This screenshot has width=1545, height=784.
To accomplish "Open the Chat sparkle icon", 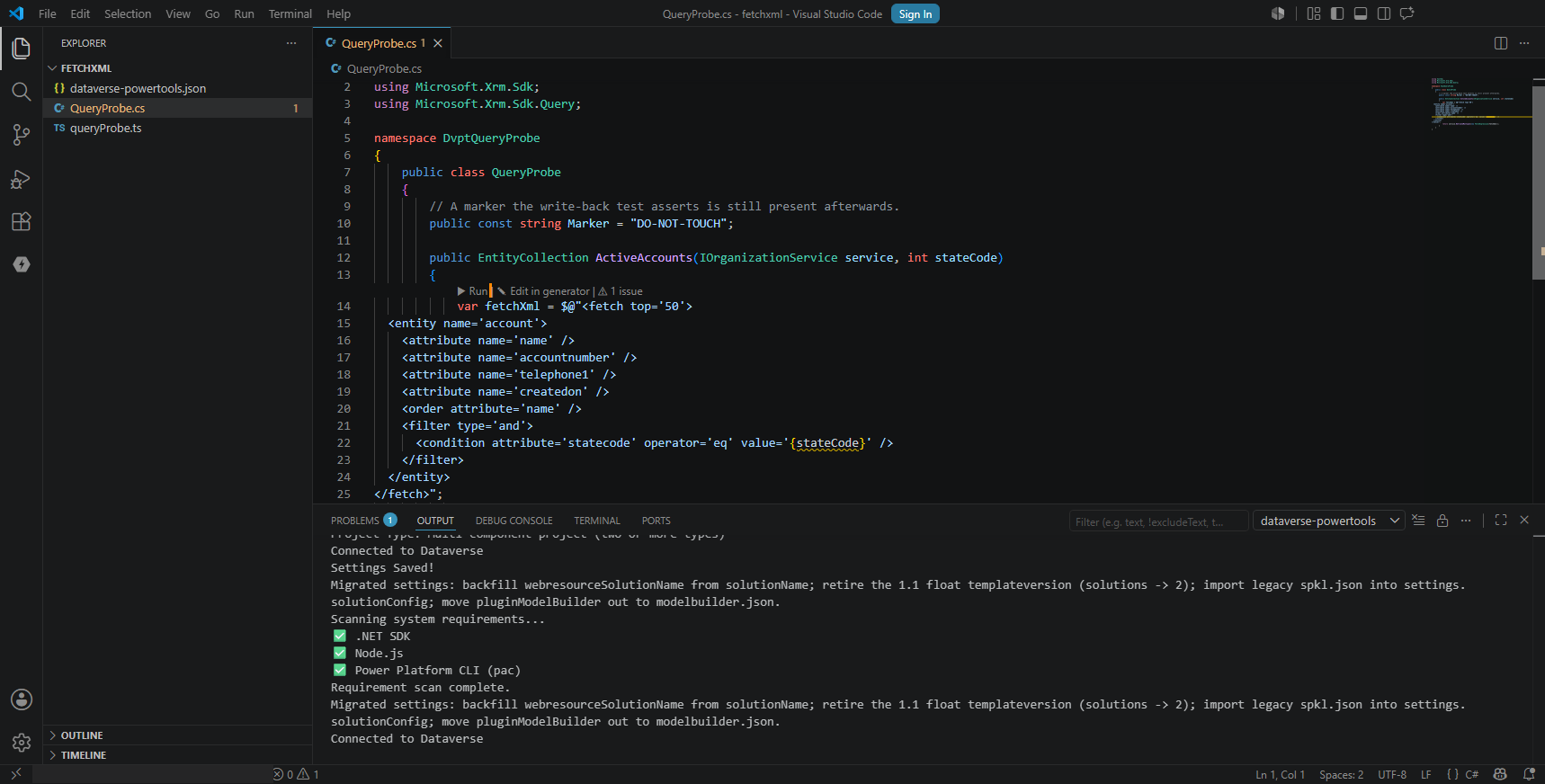I will [1407, 13].
